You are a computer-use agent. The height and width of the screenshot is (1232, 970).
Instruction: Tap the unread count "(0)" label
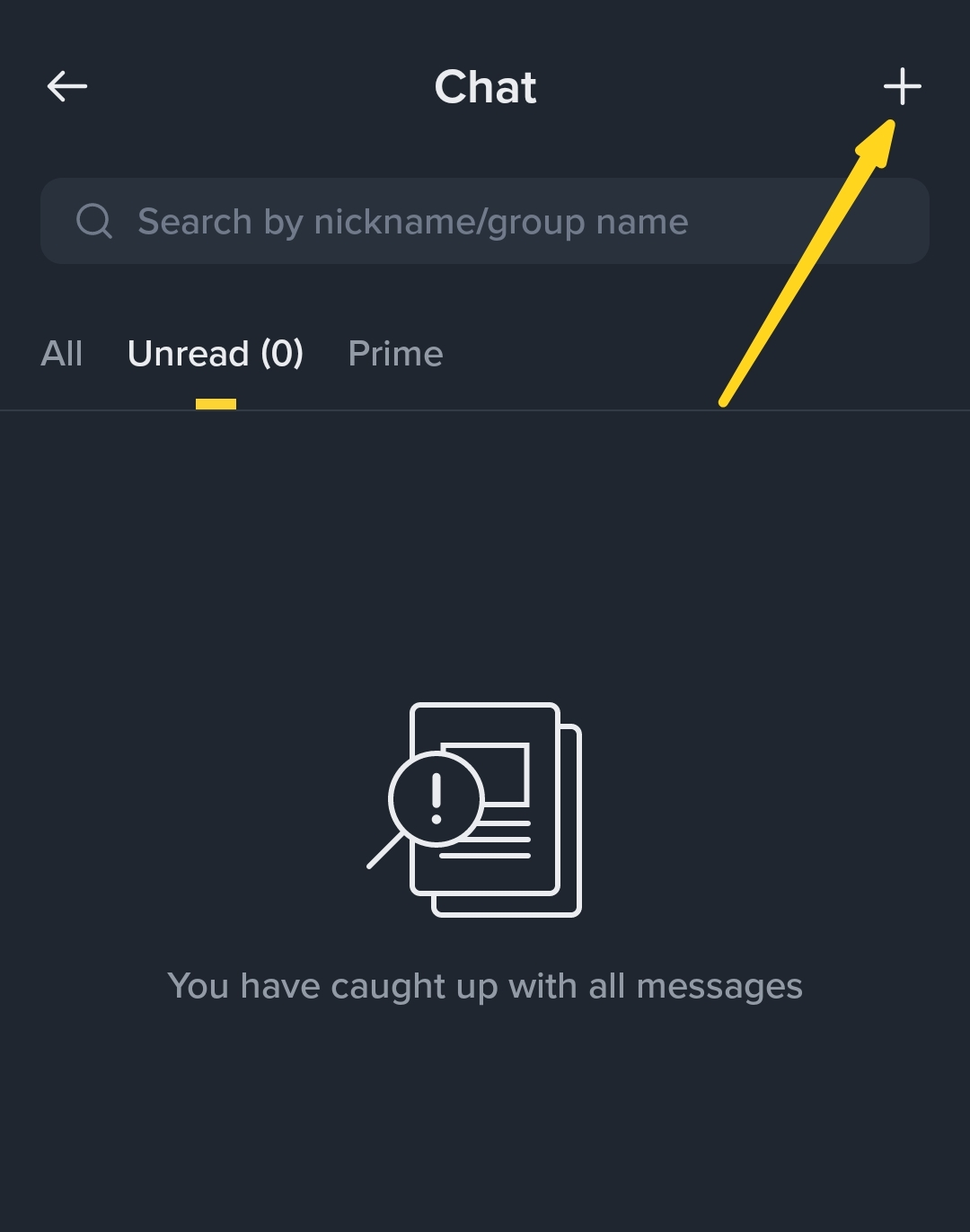pyautogui.click(x=282, y=354)
